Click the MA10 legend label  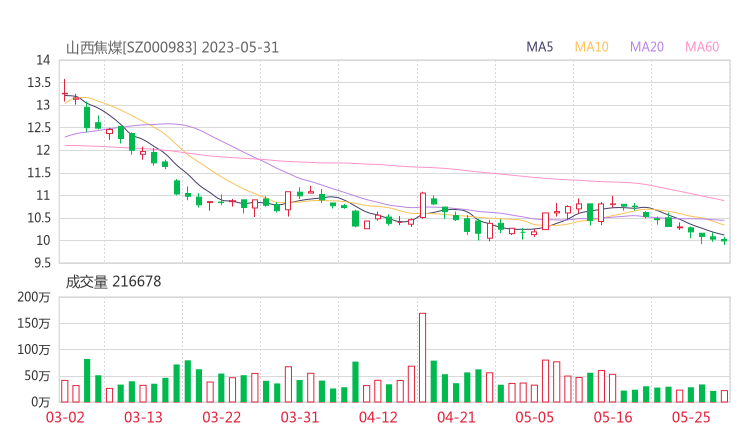click(x=591, y=47)
